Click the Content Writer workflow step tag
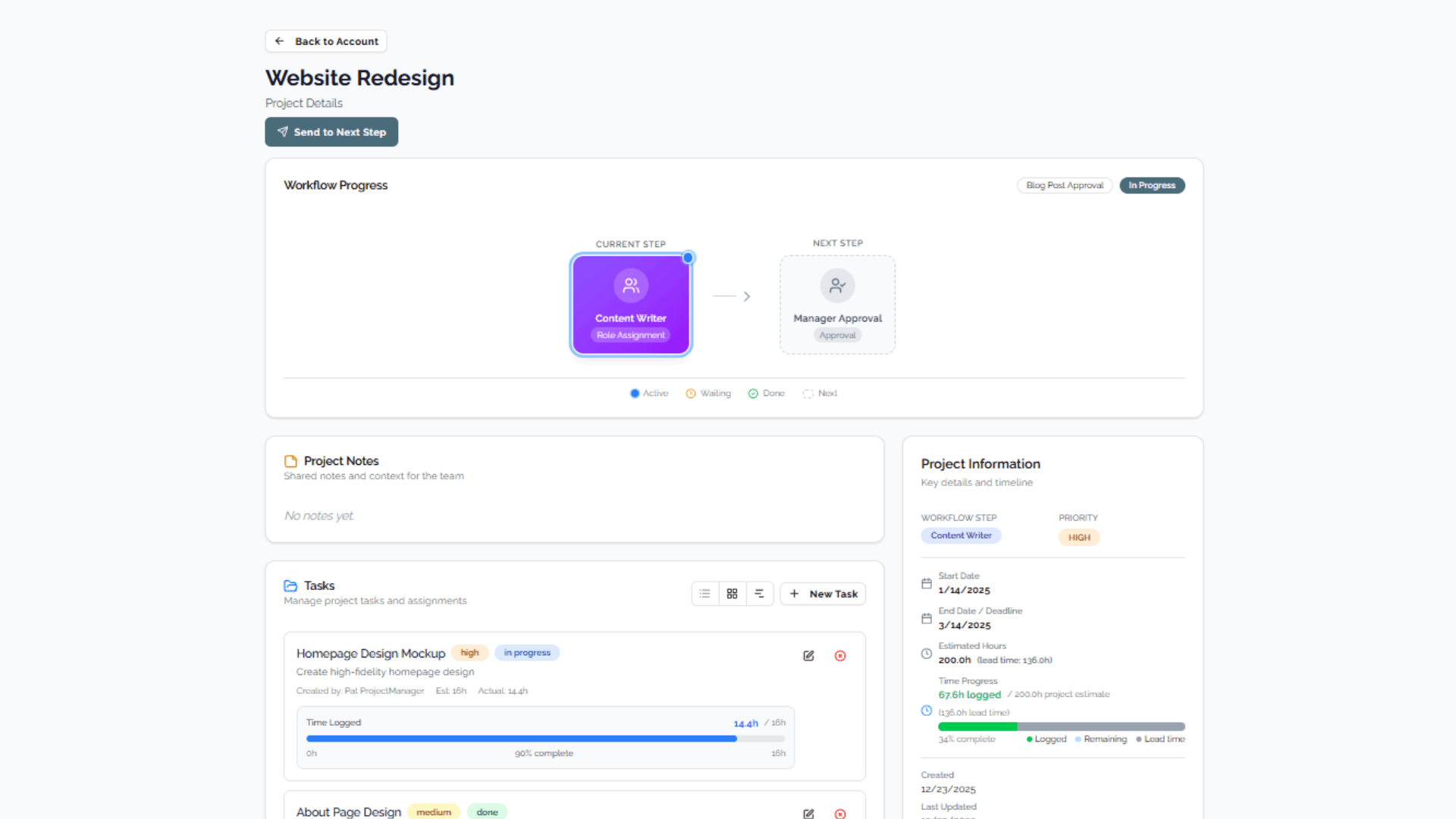Image resolution: width=1456 pixels, height=819 pixels. (961, 535)
